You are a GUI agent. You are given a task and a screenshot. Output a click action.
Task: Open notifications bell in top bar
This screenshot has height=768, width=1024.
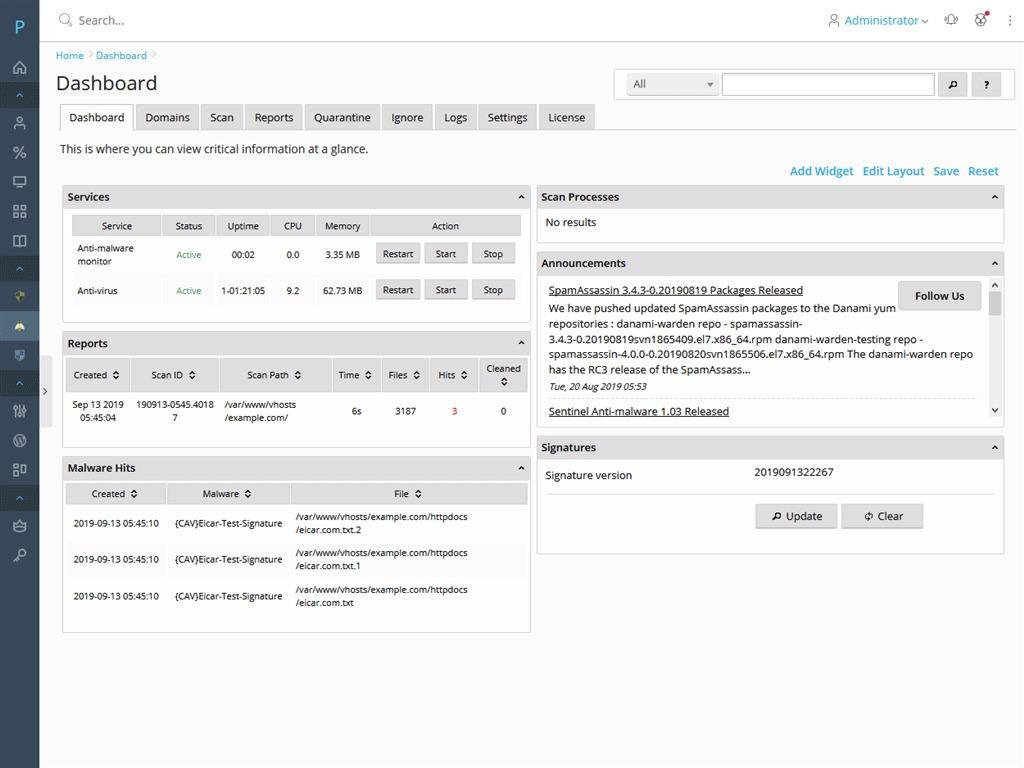click(951, 20)
